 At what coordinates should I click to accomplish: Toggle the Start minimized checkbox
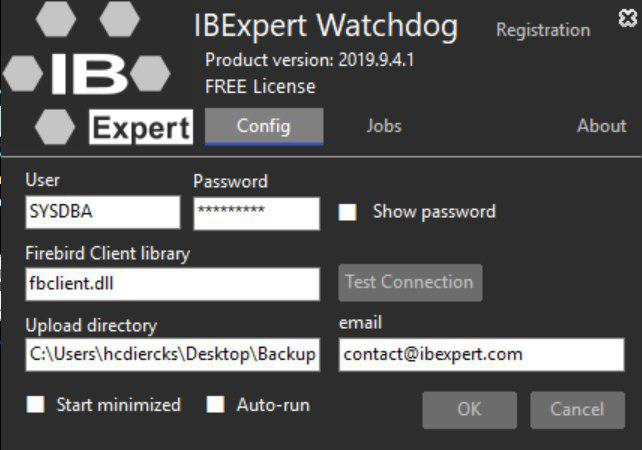[x=36, y=405]
